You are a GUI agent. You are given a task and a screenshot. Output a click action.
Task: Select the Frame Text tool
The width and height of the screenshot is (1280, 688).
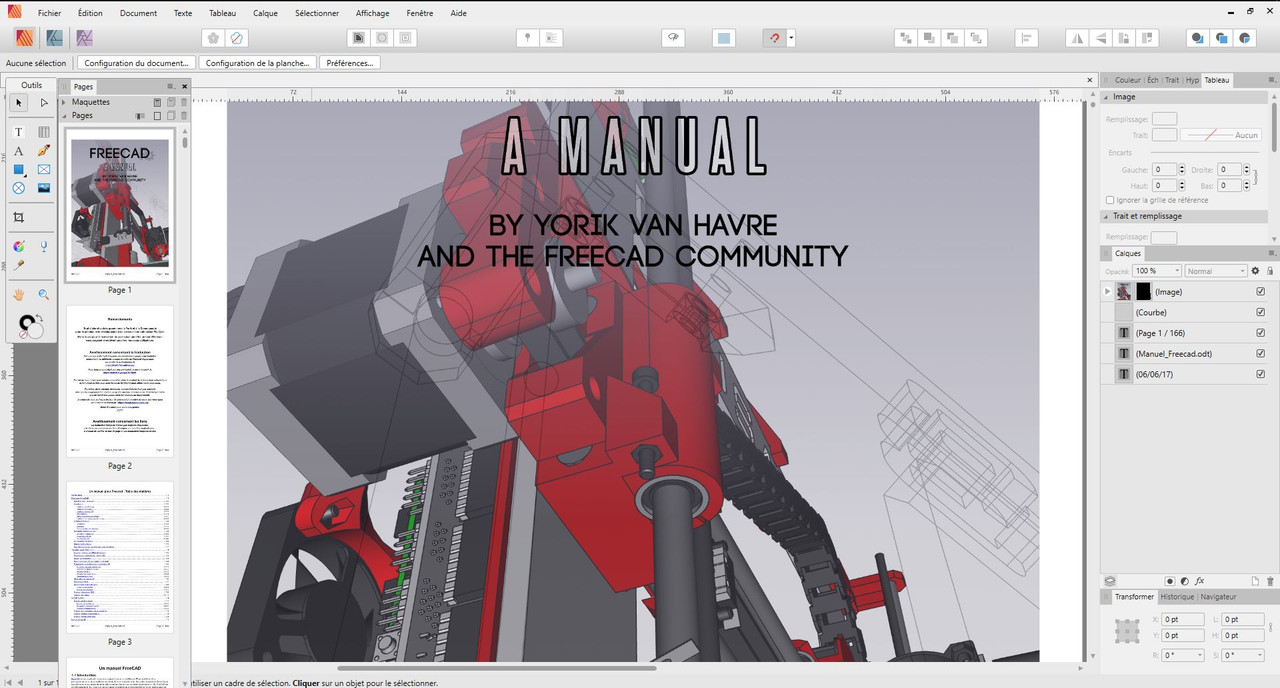(19, 132)
